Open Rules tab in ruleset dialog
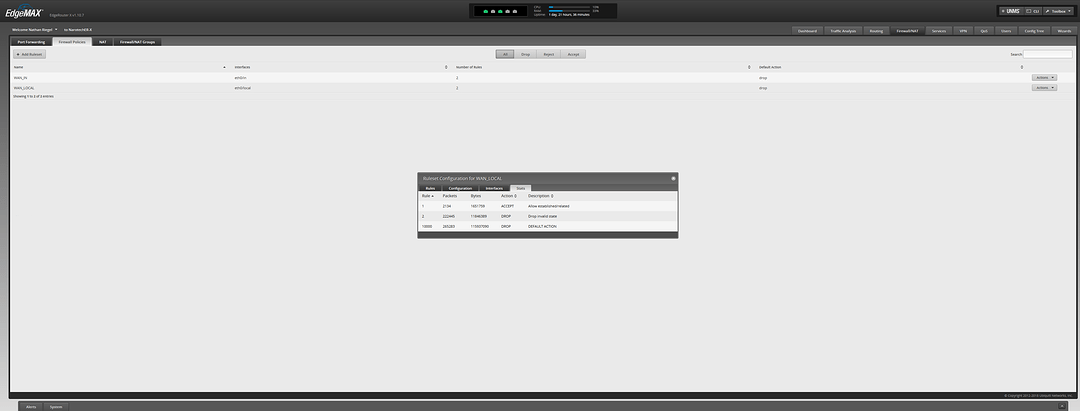 (x=430, y=188)
